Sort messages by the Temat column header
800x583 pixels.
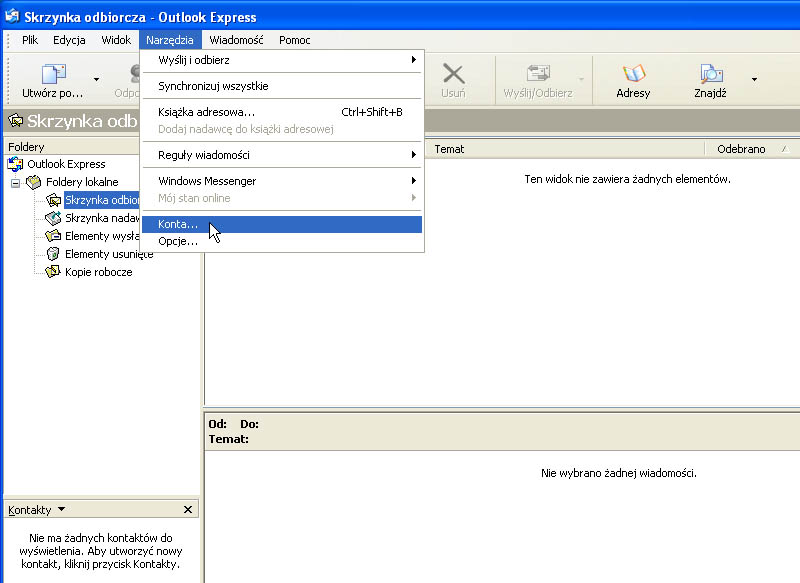coord(564,149)
